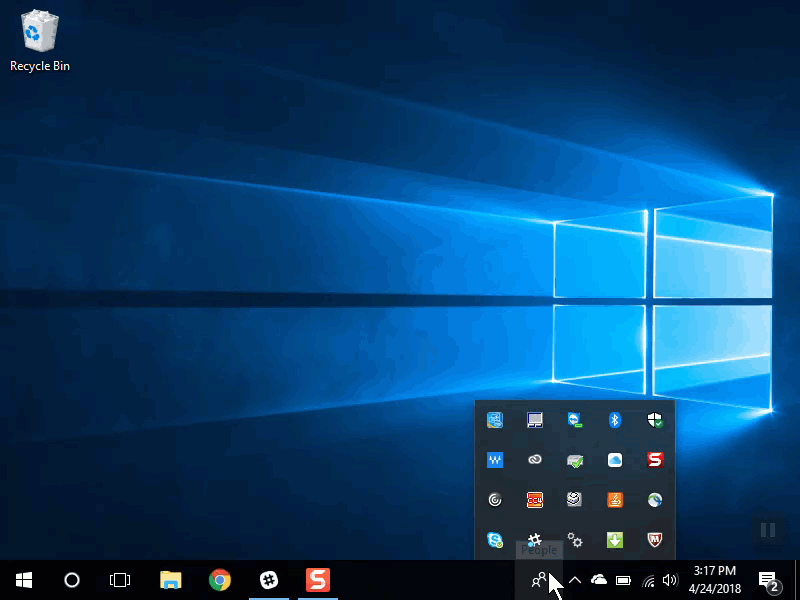The width and height of the screenshot is (800, 600).
Task: Collapse the hidden icons tray chevron
Action: click(x=575, y=580)
